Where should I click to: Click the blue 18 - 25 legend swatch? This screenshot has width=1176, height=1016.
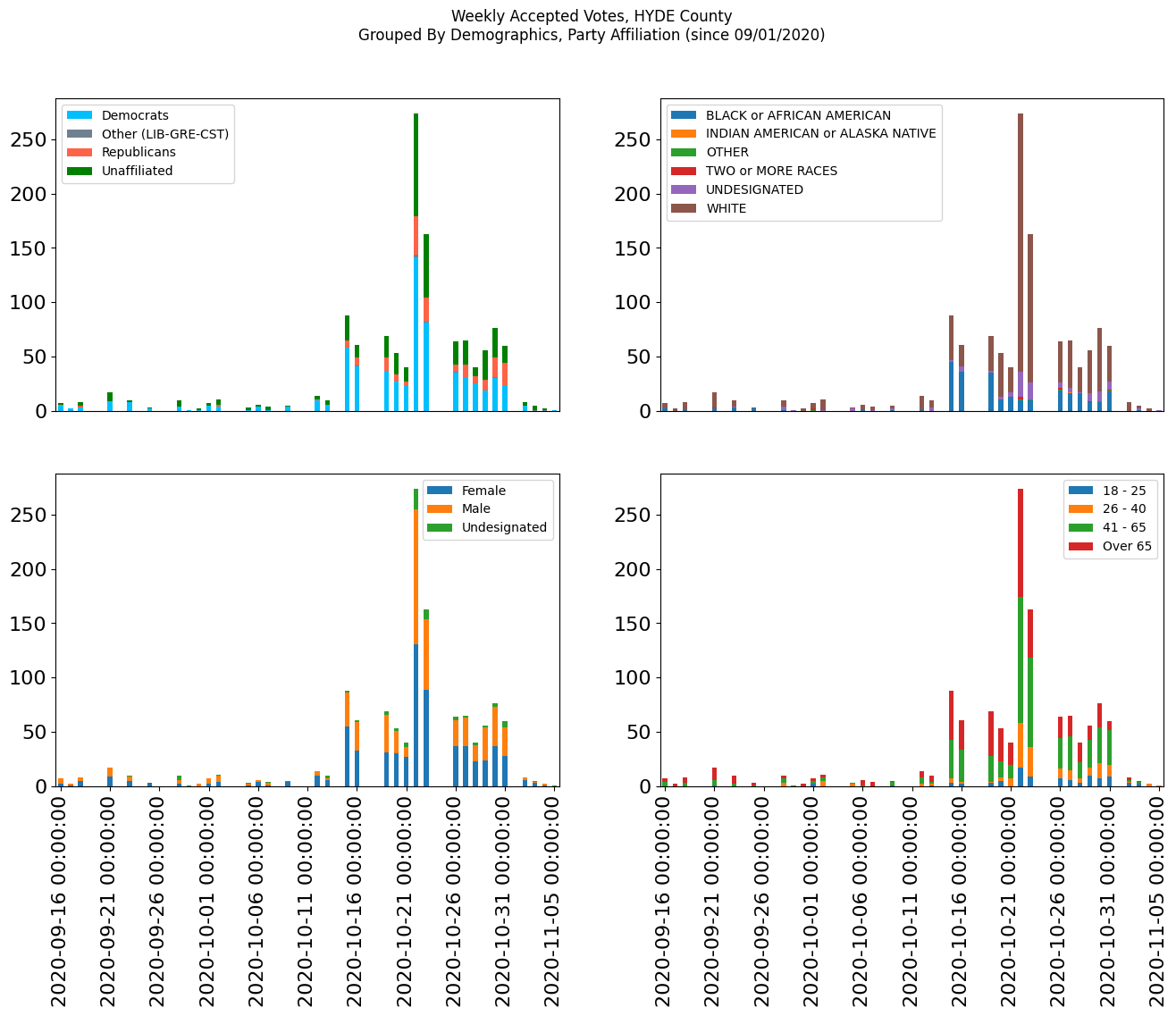pos(1081,491)
